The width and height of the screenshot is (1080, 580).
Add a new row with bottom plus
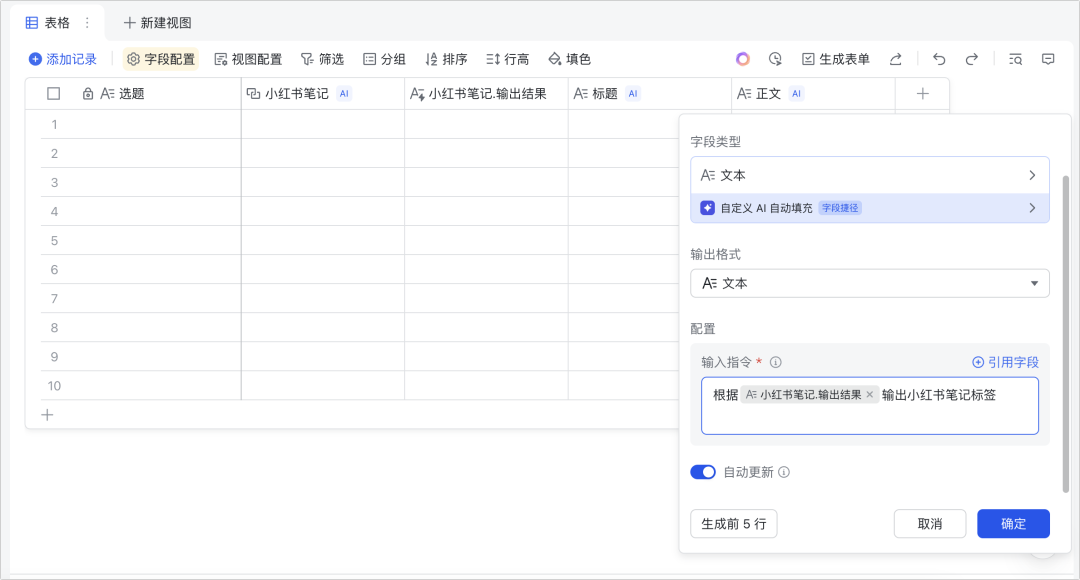48,415
